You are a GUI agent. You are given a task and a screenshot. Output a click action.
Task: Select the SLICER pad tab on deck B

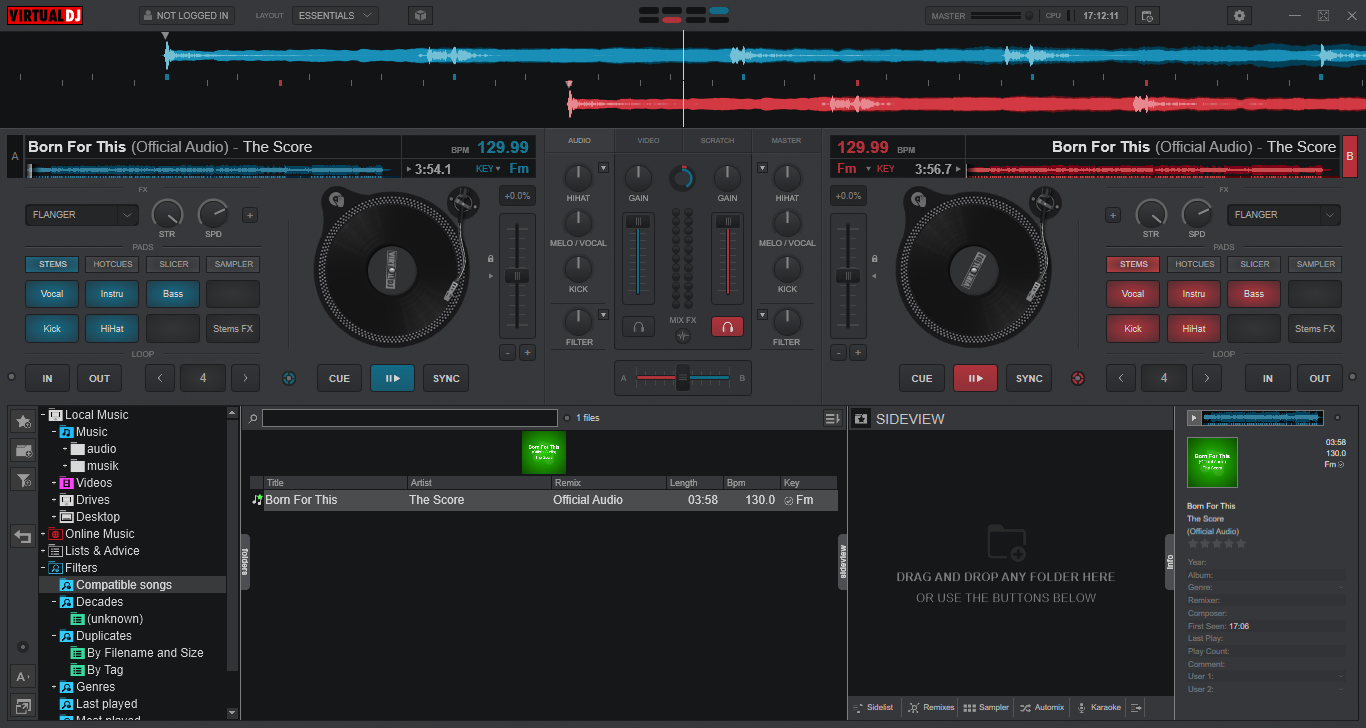tap(1255, 264)
